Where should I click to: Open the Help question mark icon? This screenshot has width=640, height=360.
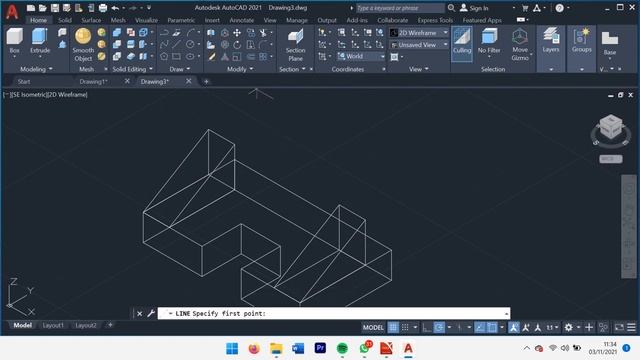coord(560,8)
